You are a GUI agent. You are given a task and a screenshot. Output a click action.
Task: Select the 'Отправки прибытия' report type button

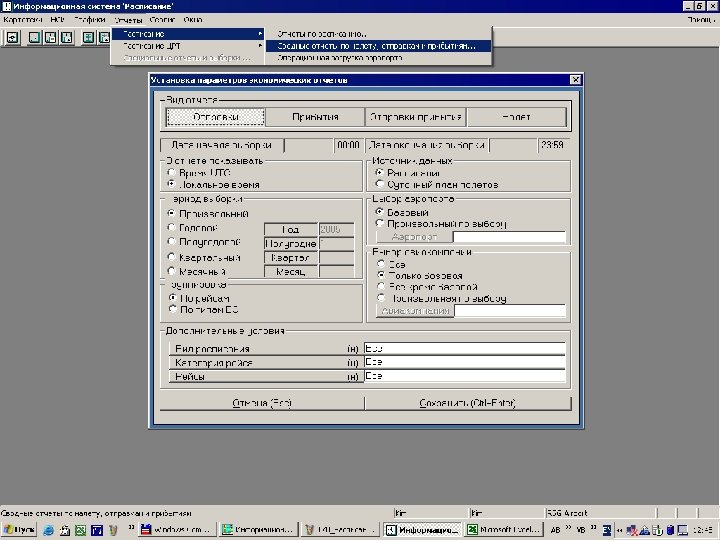click(416, 117)
